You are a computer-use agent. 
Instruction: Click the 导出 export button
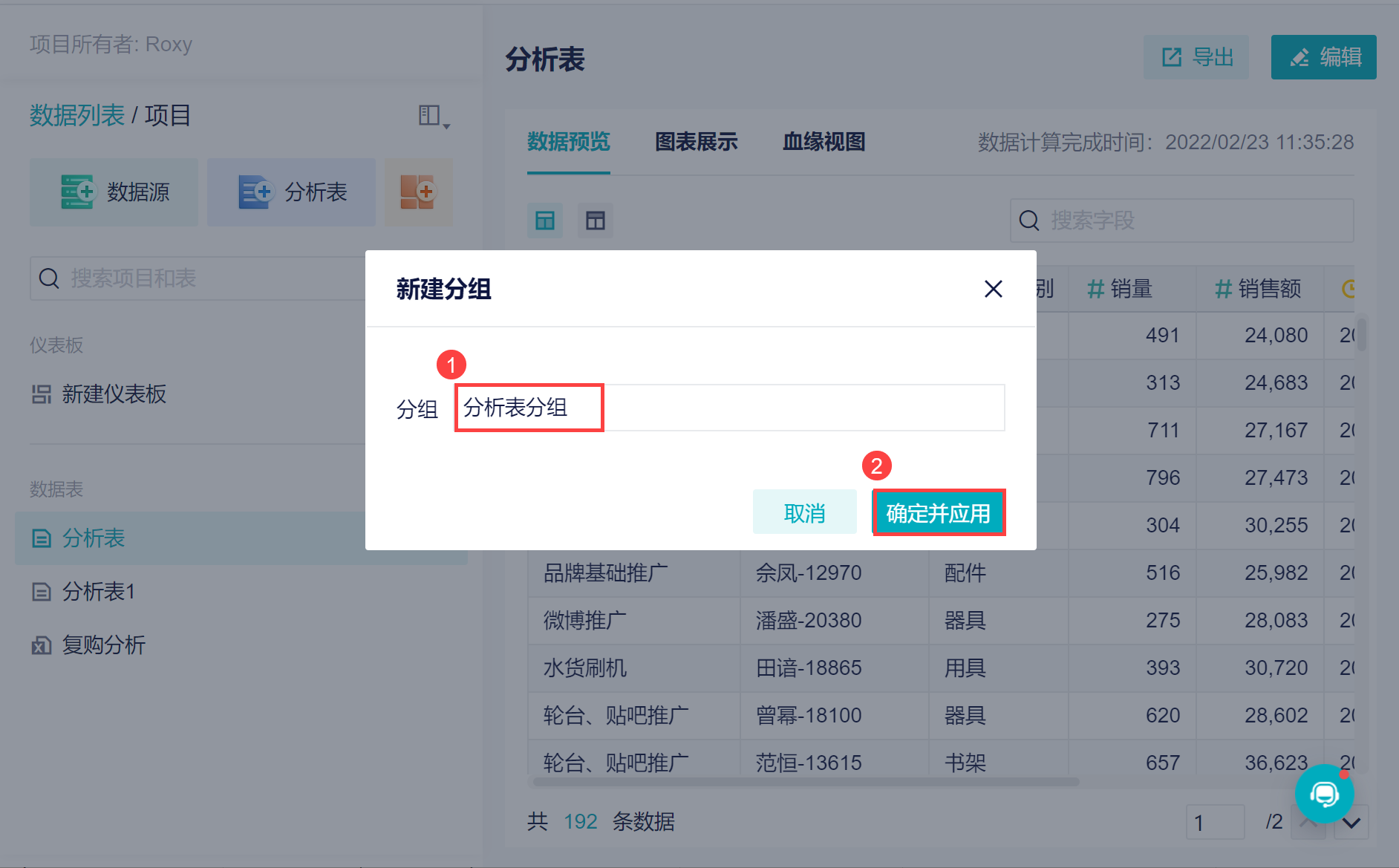click(x=1196, y=57)
